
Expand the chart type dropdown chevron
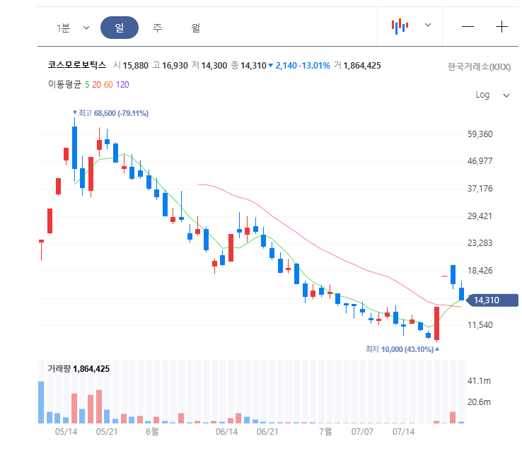click(x=428, y=25)
